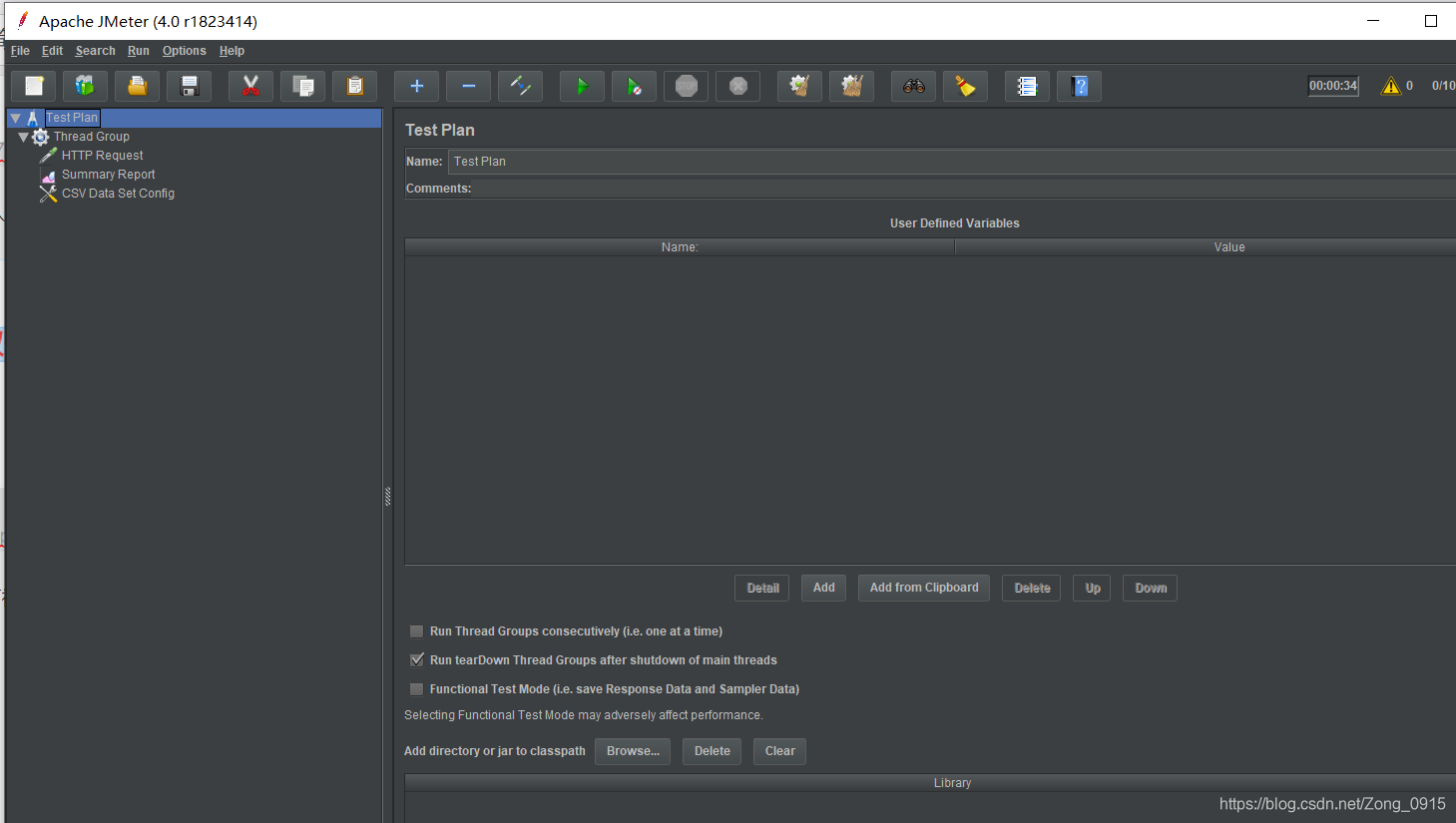
Task: Click the classpath Delete button
Action: tap(713, 751)
